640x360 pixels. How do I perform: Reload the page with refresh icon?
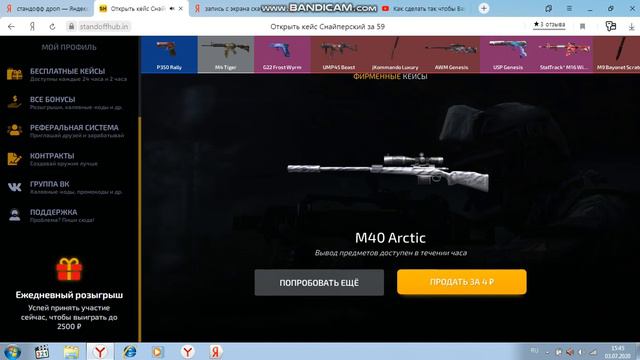(x=52, y=27)
